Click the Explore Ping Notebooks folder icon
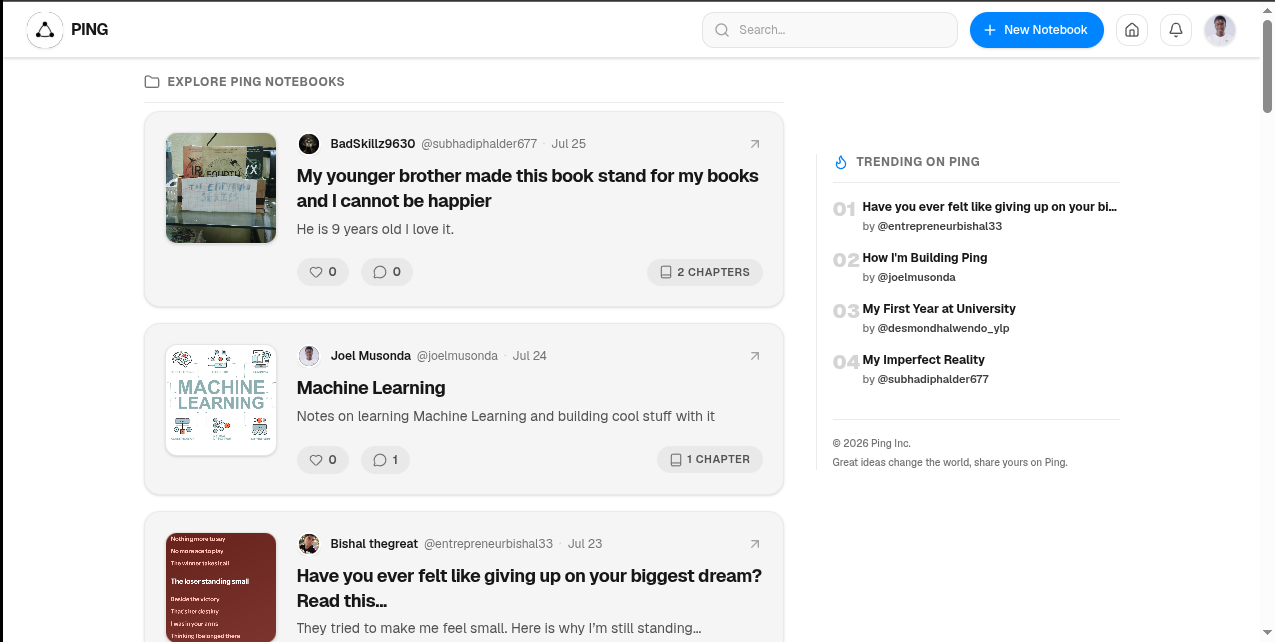The width and height of the screenshot is (1275, 642). tap(152, 82)
